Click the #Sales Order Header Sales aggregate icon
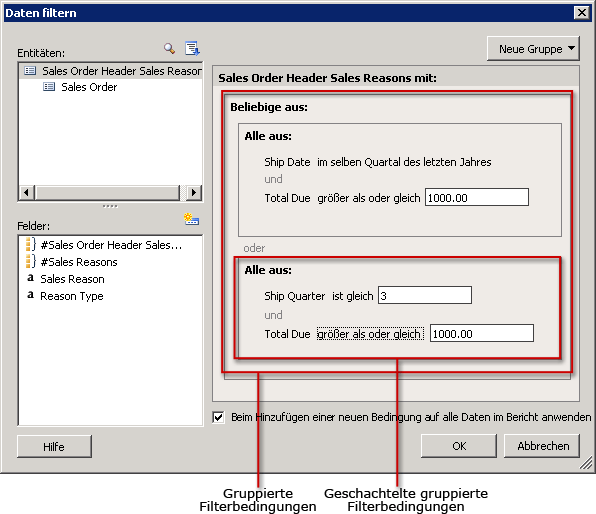This screenshot has height=514, width=596. (x=31, y=244)
